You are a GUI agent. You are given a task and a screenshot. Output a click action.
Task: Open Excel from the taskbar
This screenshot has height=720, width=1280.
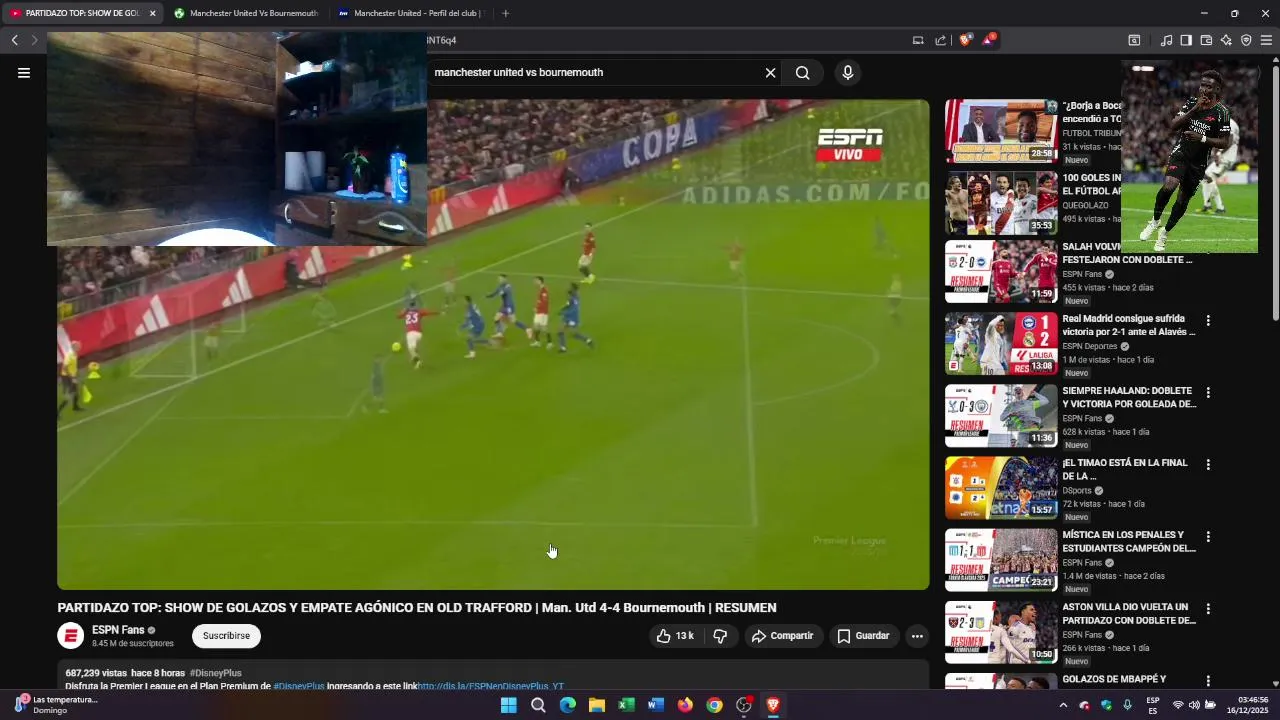click(626, 705)
